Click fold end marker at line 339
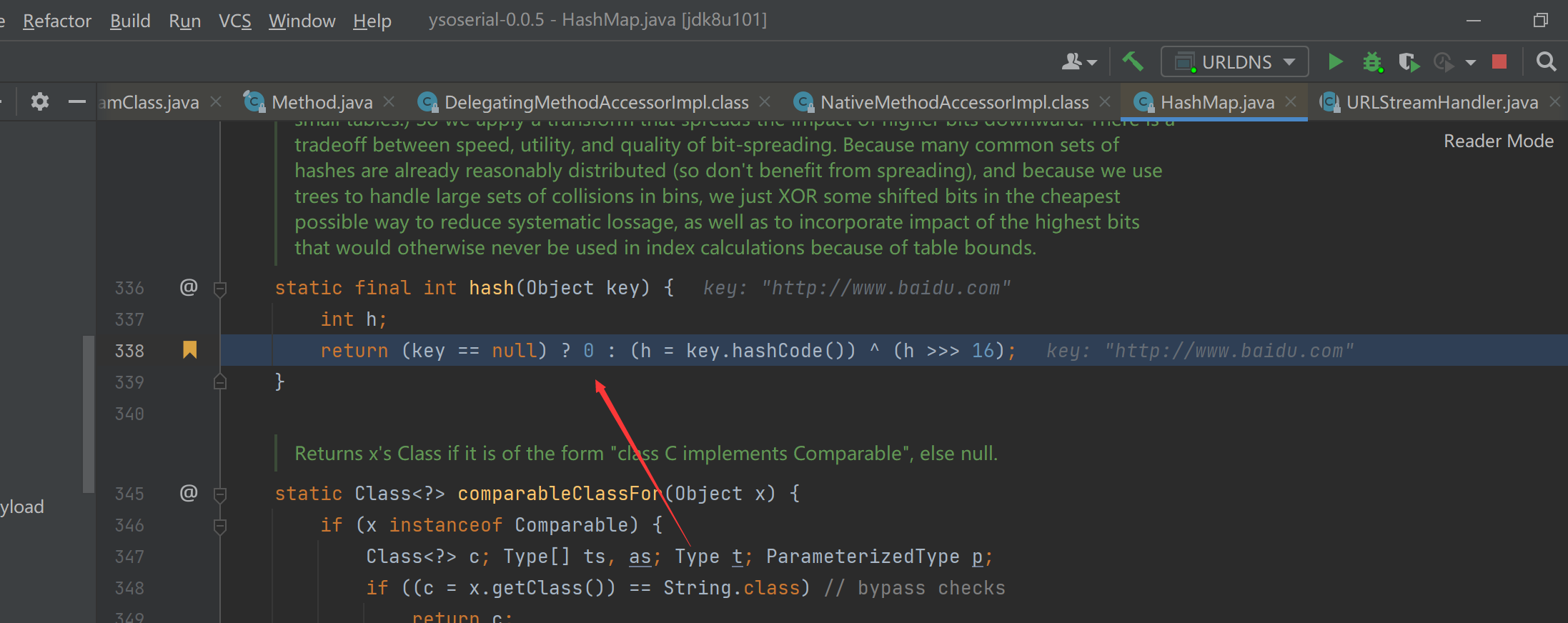The height and width of the screenshot is (623, 1568). click(x=220, y=382)
